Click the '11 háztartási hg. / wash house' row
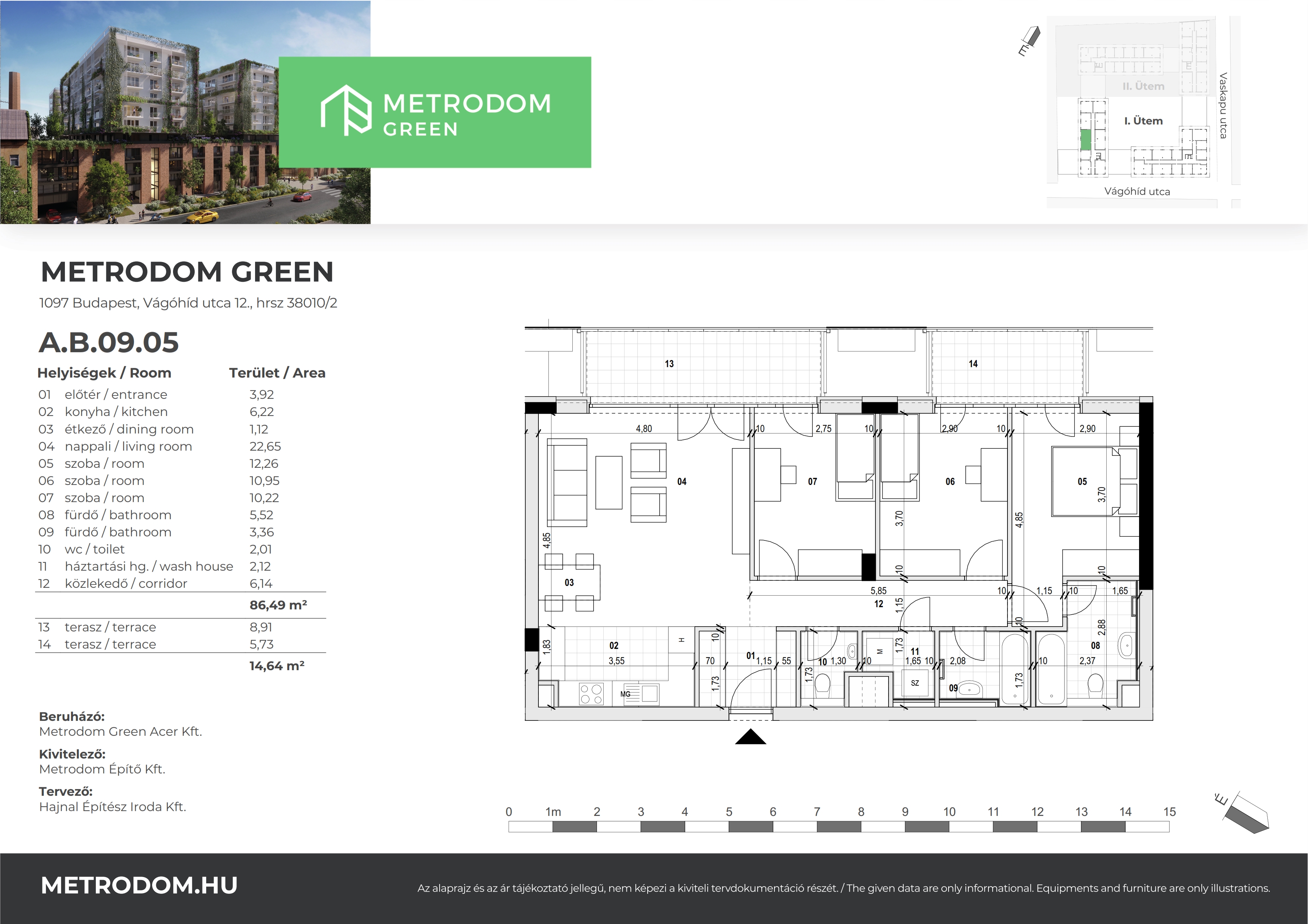 point(180,567)
